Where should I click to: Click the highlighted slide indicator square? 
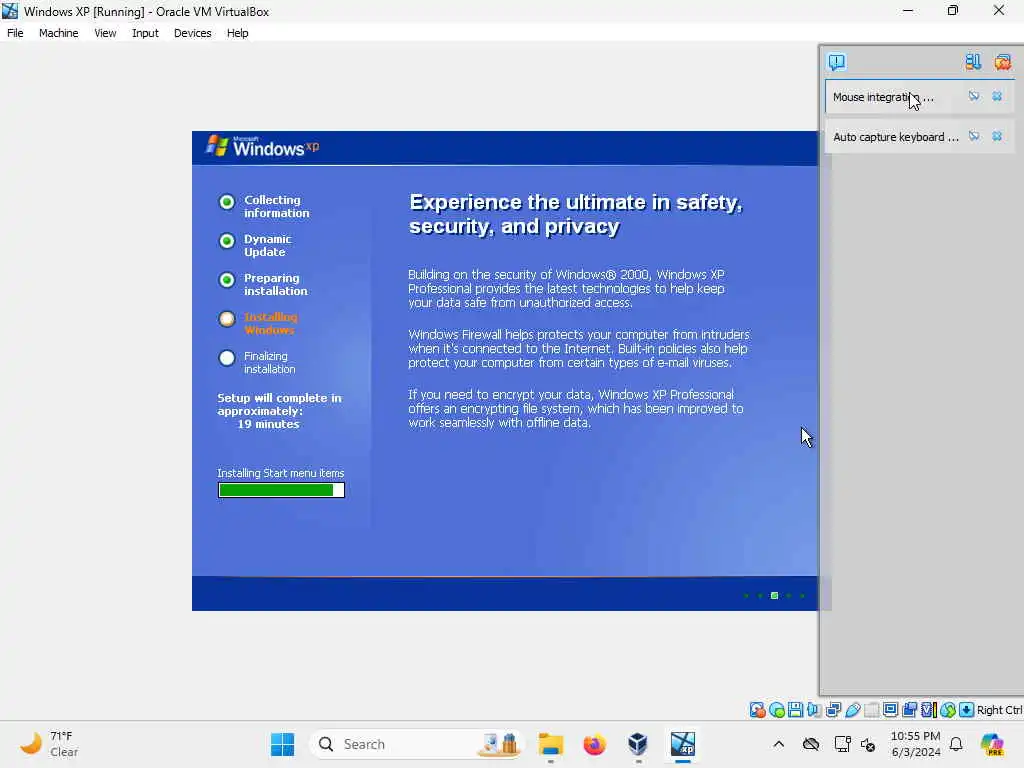(774, 596)
